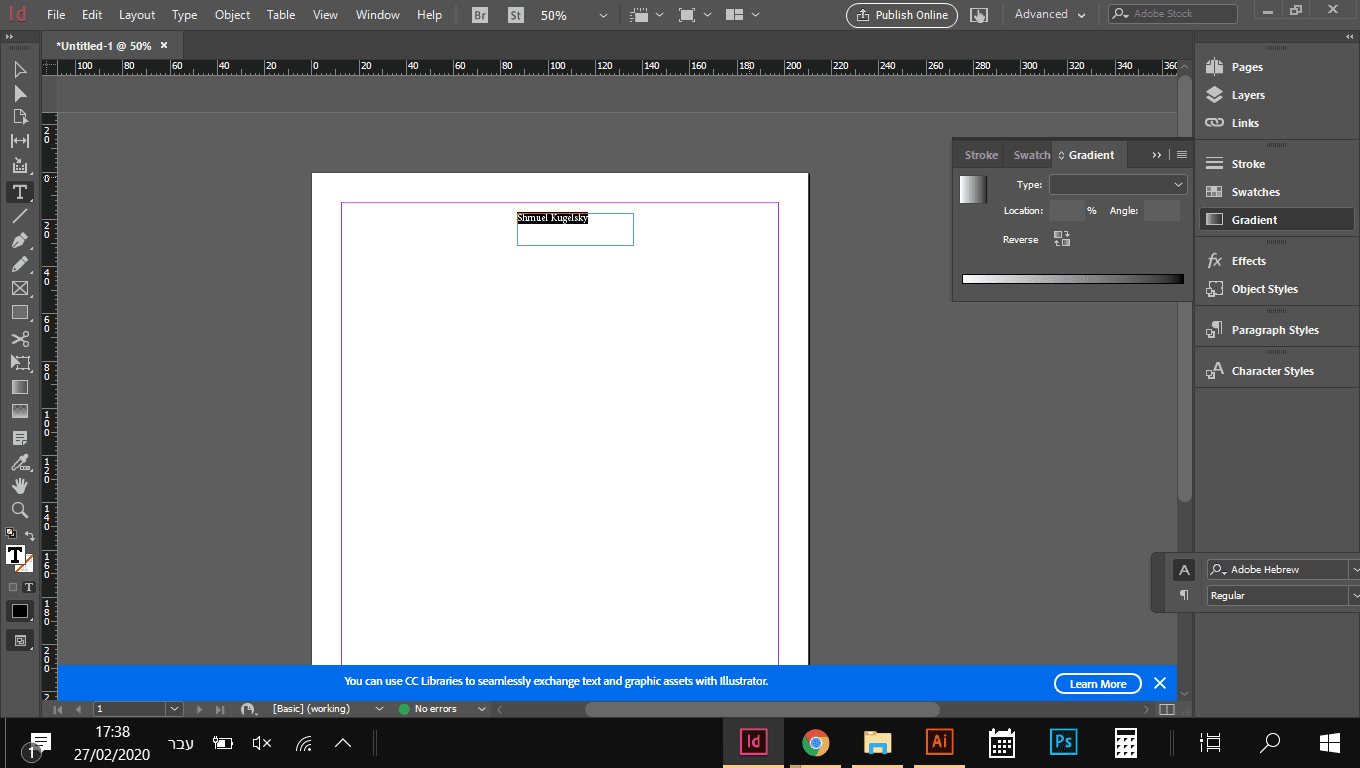Click Learn More in blue banner

[1097, 684]
